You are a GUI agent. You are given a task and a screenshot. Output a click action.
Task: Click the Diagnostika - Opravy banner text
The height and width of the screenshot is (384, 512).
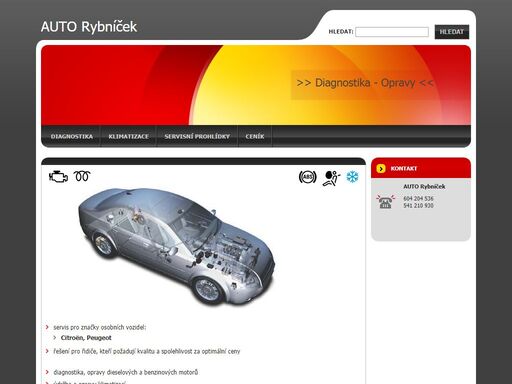365,83
